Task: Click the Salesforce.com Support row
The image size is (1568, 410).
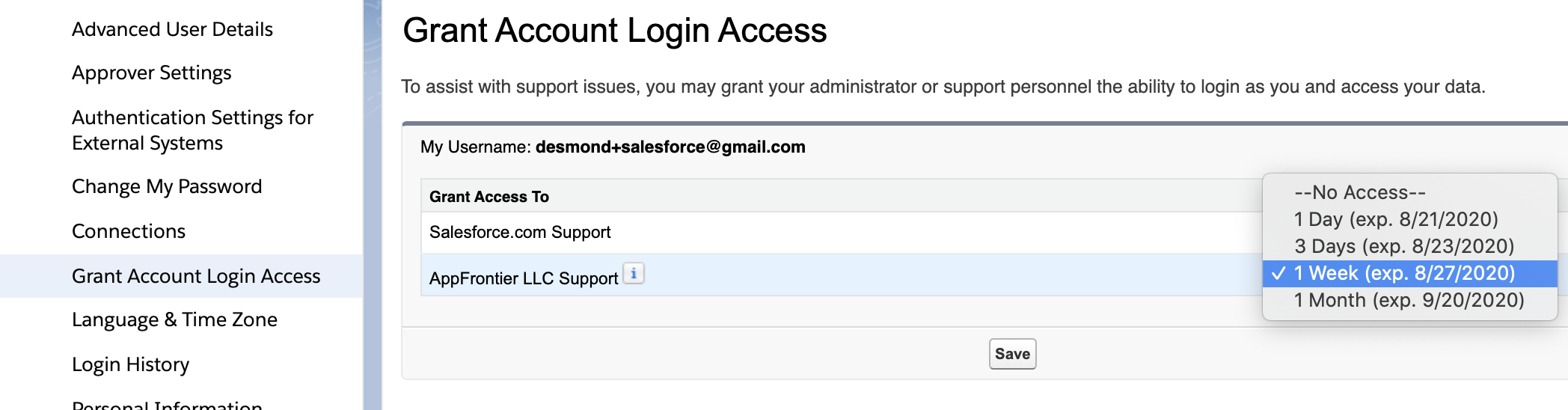Action: (x=520, y=233)
